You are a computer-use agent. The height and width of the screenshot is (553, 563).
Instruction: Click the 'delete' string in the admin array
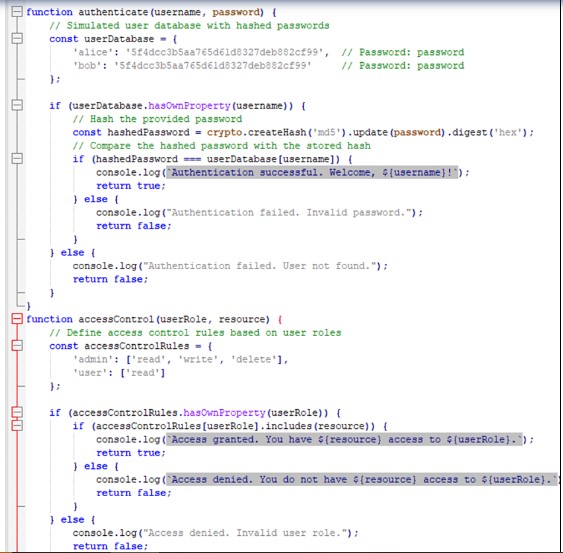(x=253, y=359)
